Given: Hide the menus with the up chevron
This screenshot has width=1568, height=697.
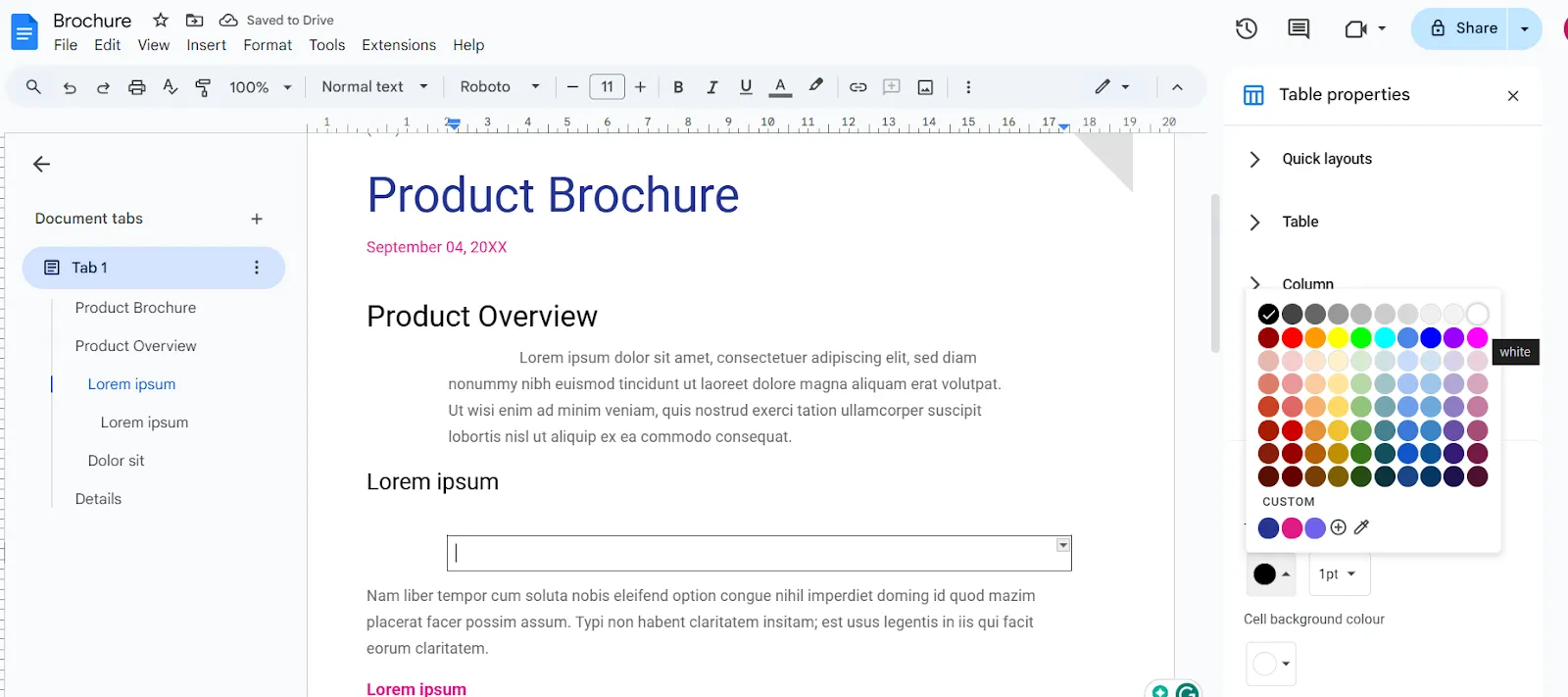Looking at the screenshot, I should (x=1177, y=87).
